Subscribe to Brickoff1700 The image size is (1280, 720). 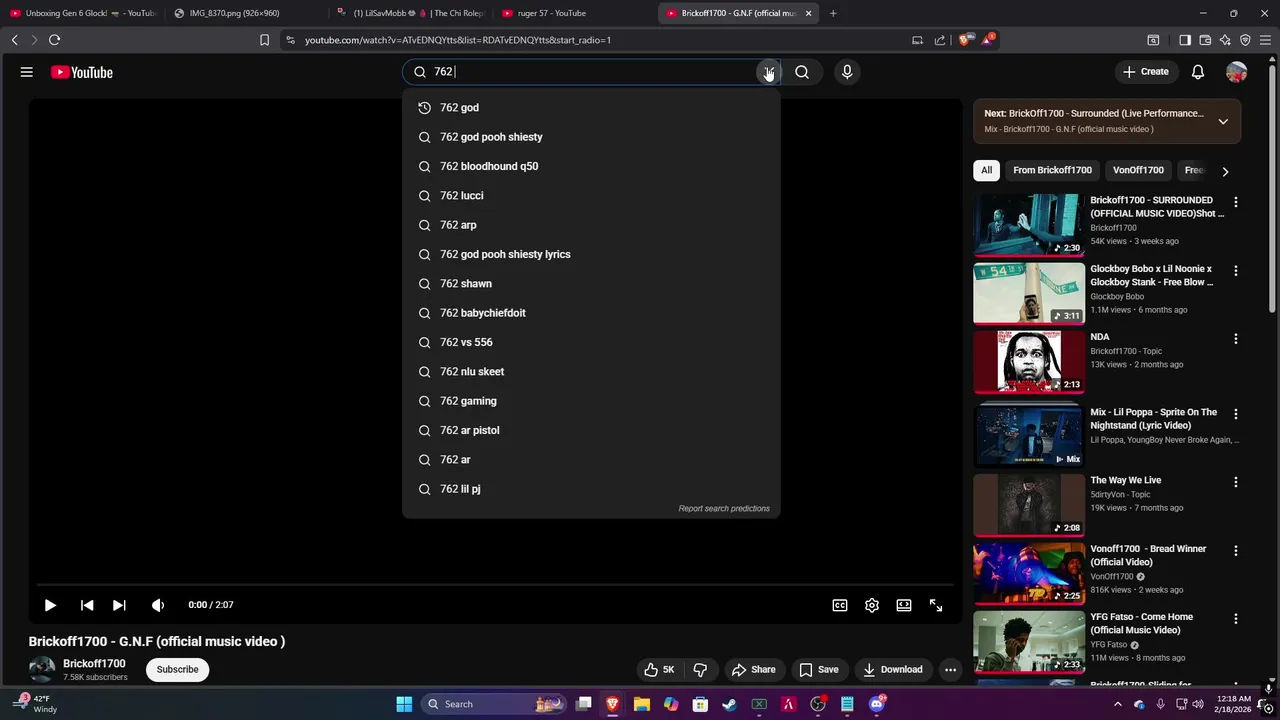pos(177,669)
